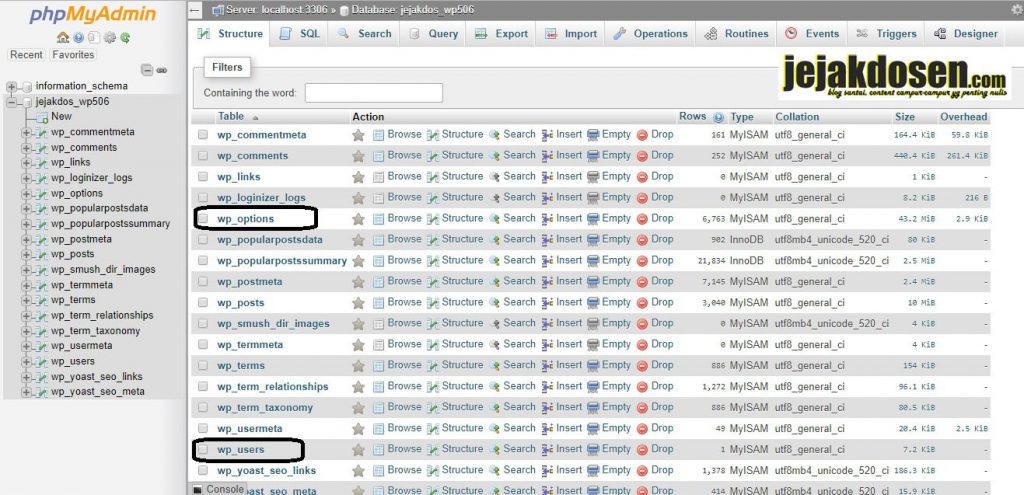The width and height of the screenshot is (1024, 495).
Task: Click Server: localhost:3306 breadcrumb link
Action: pyautogui.click(x=278, y=10)
